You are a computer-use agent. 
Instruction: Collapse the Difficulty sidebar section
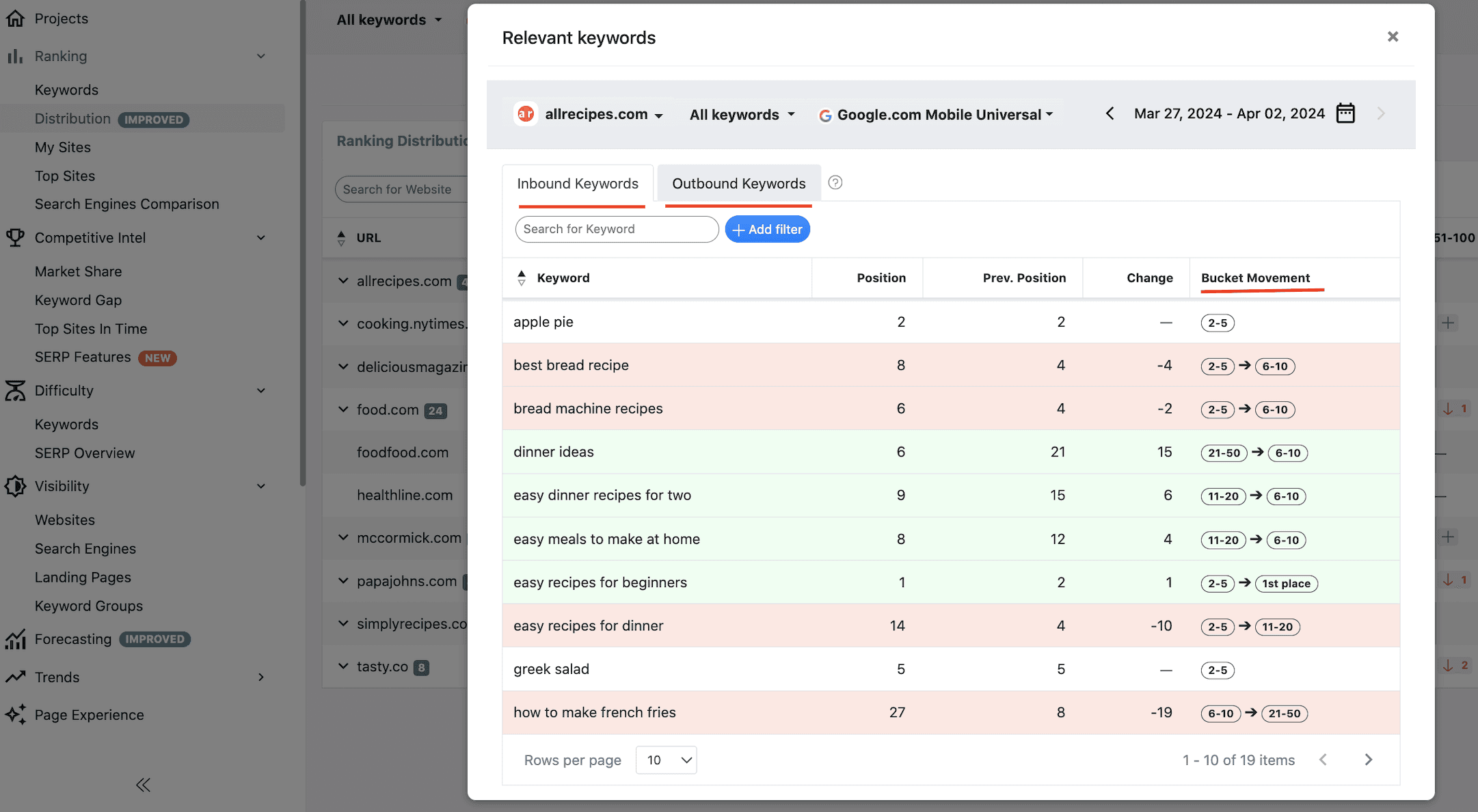point(260,390)
